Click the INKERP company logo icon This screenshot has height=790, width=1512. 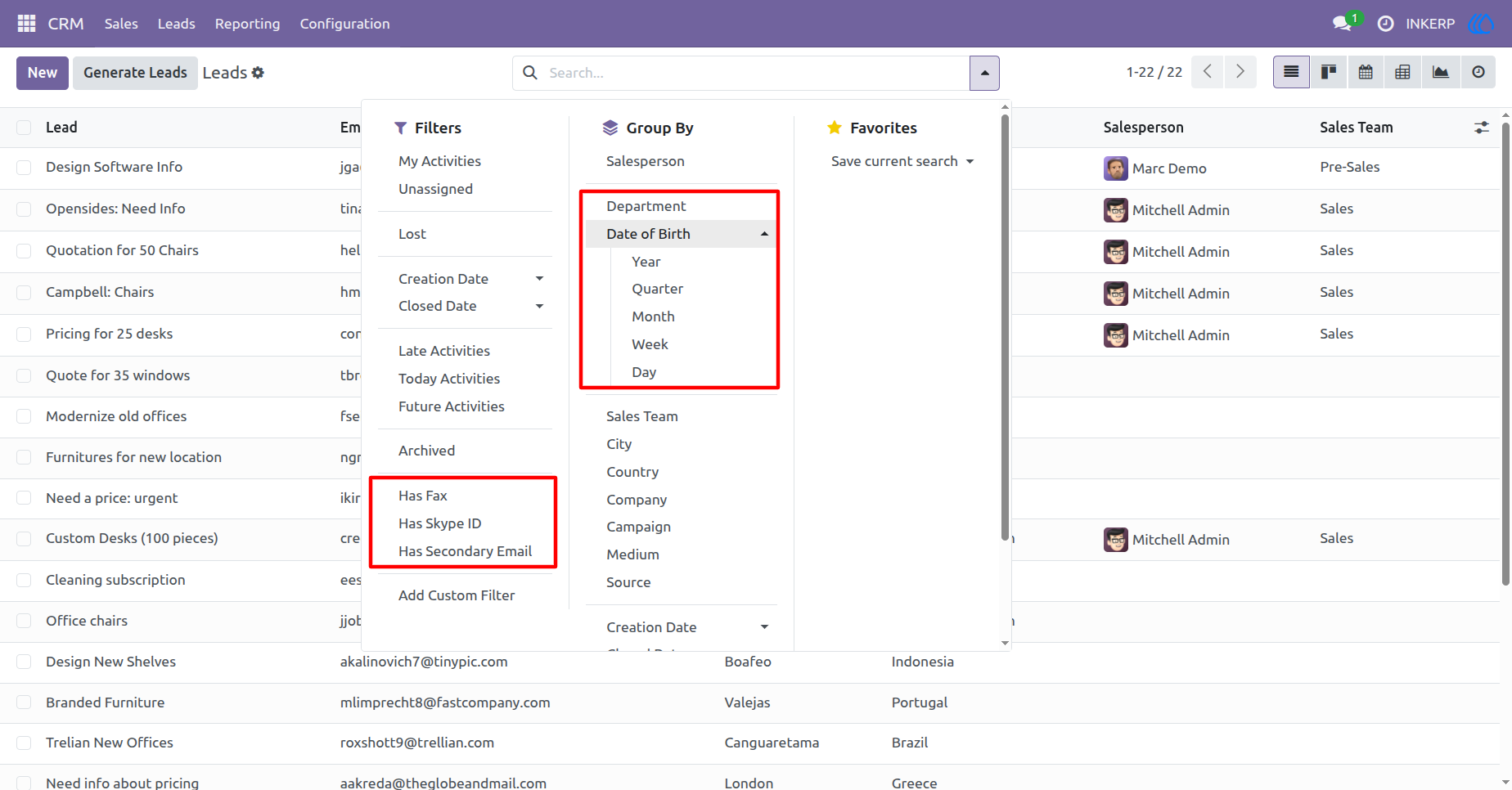pos(1483,24)
